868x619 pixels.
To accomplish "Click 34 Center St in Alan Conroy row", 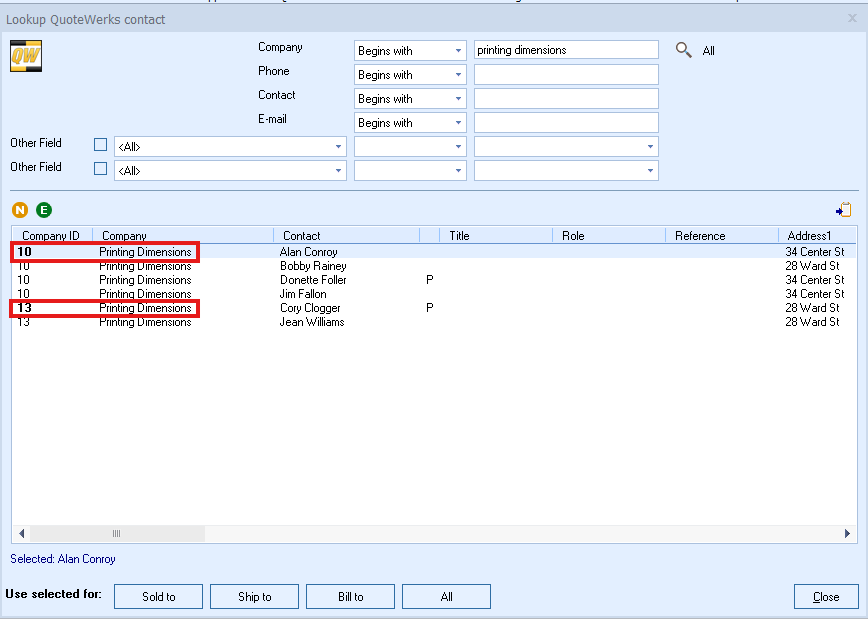I will coord(815,251).
